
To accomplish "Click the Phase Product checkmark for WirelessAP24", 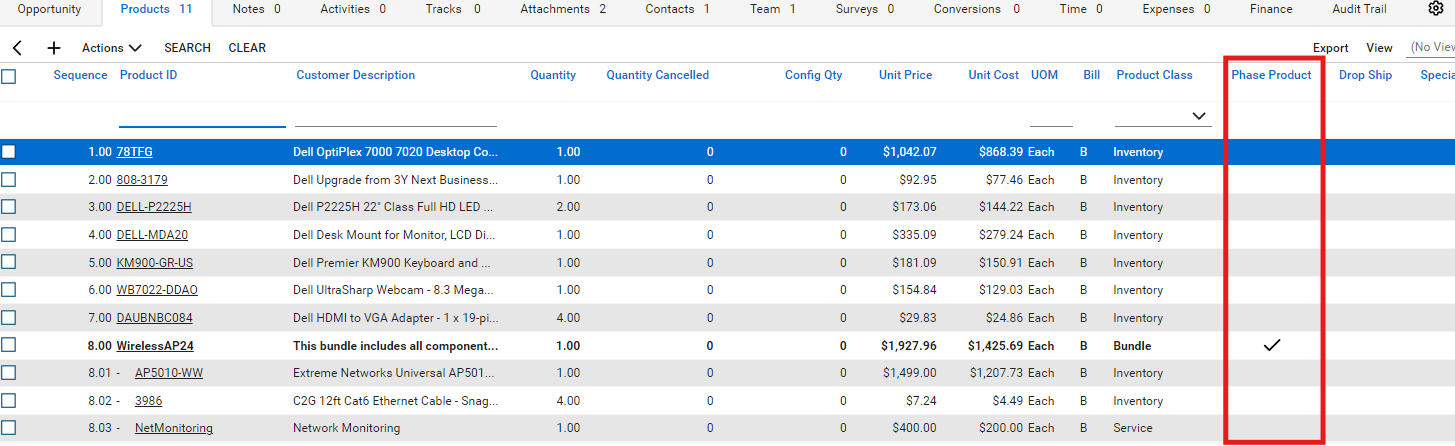I will pos(1272,345).
